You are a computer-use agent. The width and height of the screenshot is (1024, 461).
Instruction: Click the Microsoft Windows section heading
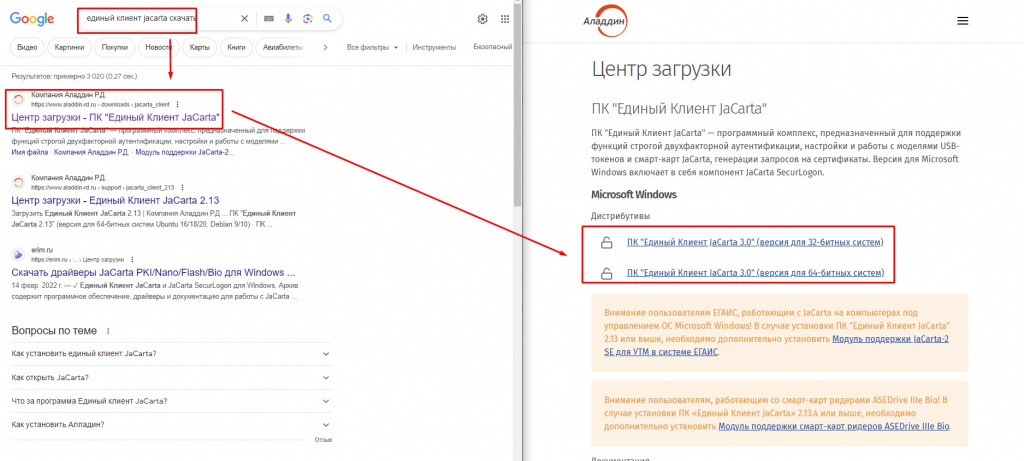(x=633, y=195)
